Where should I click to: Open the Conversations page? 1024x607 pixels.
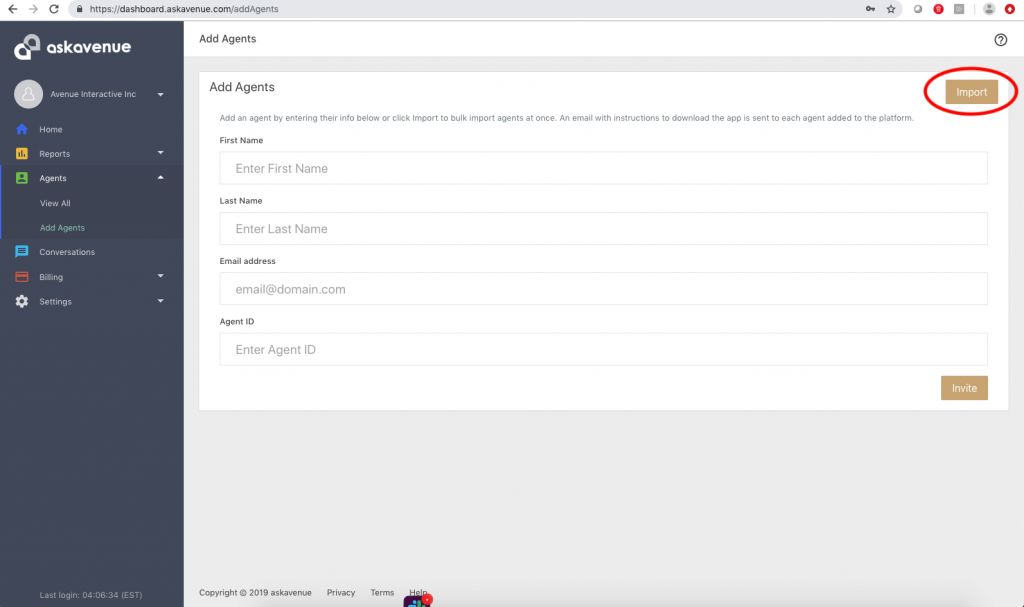(x=67, y=252)
